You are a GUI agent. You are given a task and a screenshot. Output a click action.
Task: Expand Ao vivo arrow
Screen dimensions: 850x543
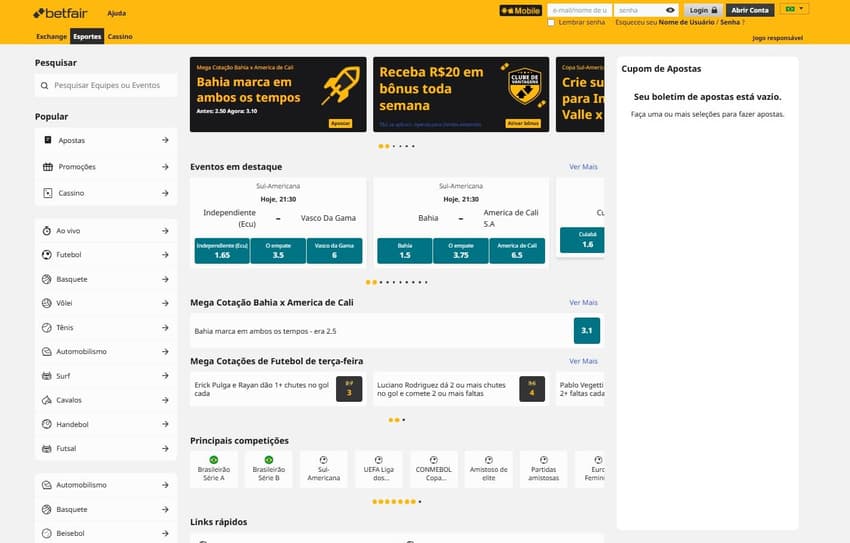[x=165, y=231]
